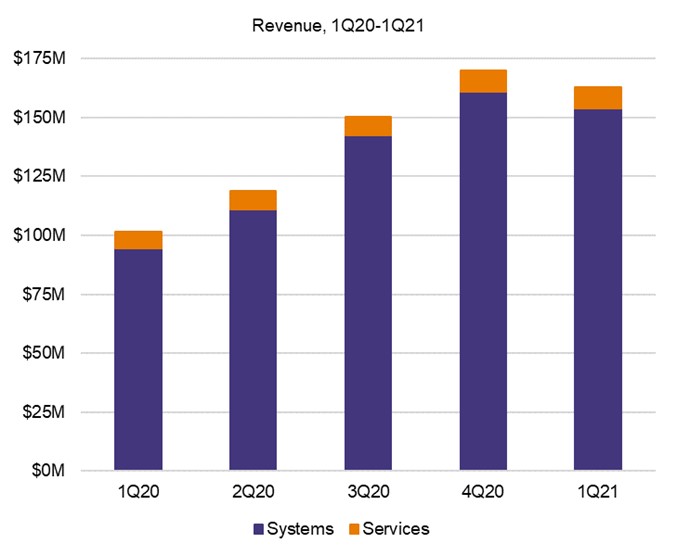Select the 1Q20 purple Systems bar
Screen dimensions: 677x556
point(138,360)
